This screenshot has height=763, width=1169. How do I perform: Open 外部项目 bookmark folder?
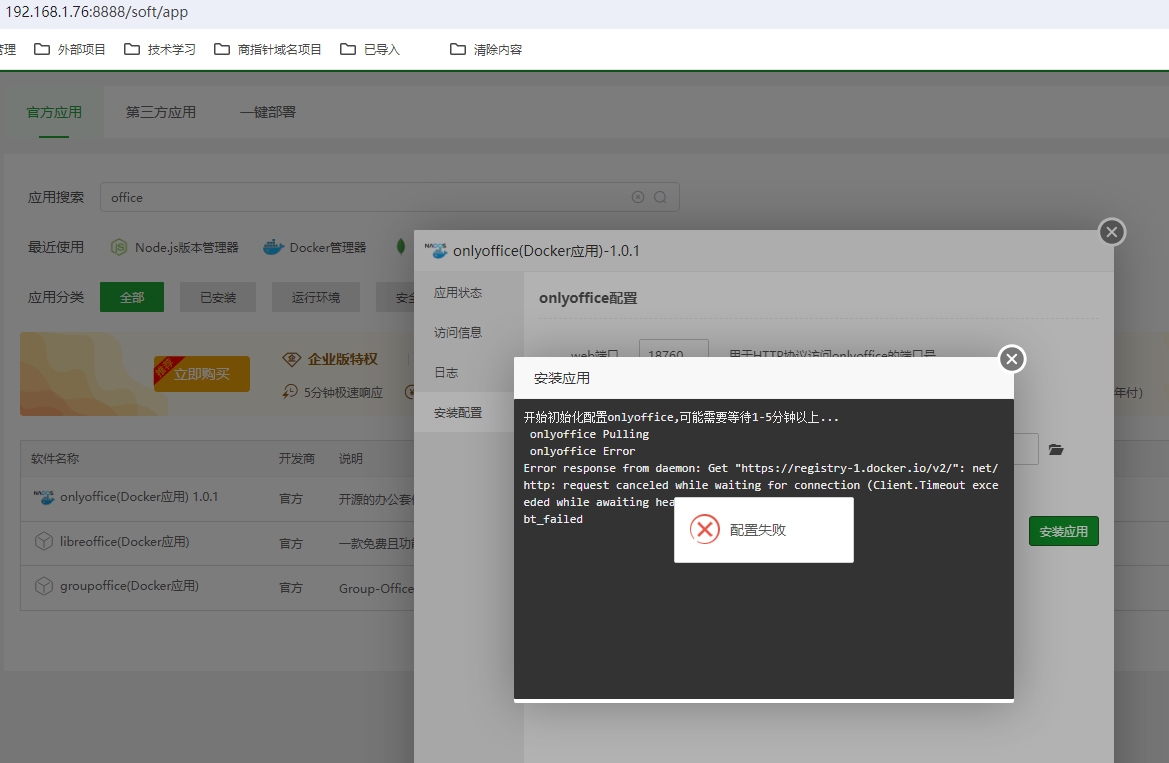tap(71, 49)
